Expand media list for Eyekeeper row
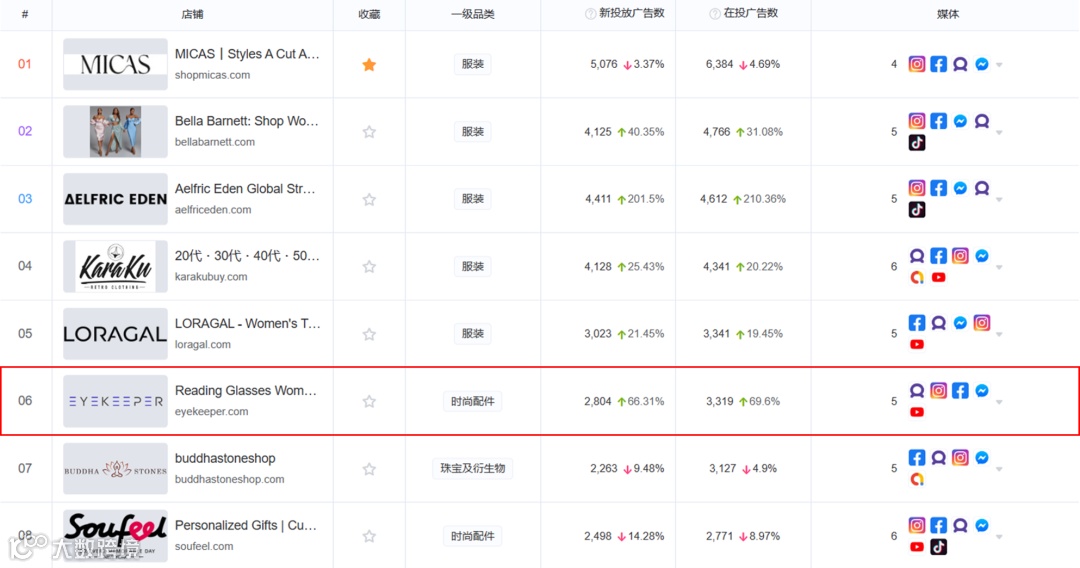The height and width of the screenshot is (568, 1080). [x=999, y=402]
